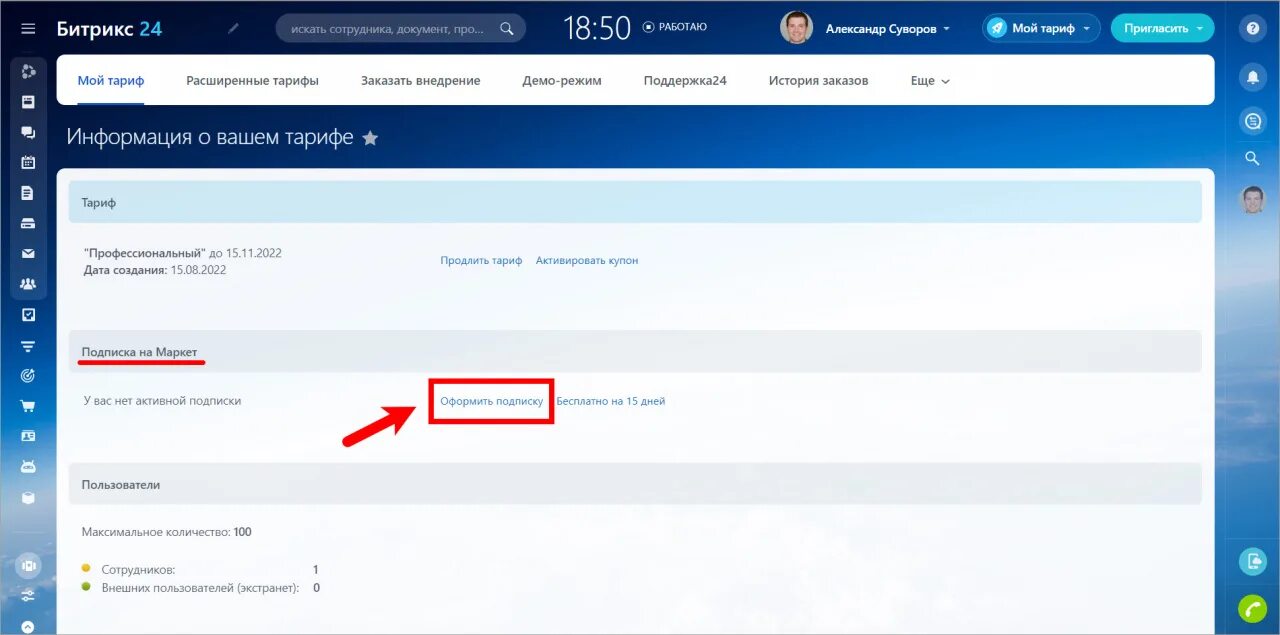Open the shopping cart icon in sidebar

28,406
